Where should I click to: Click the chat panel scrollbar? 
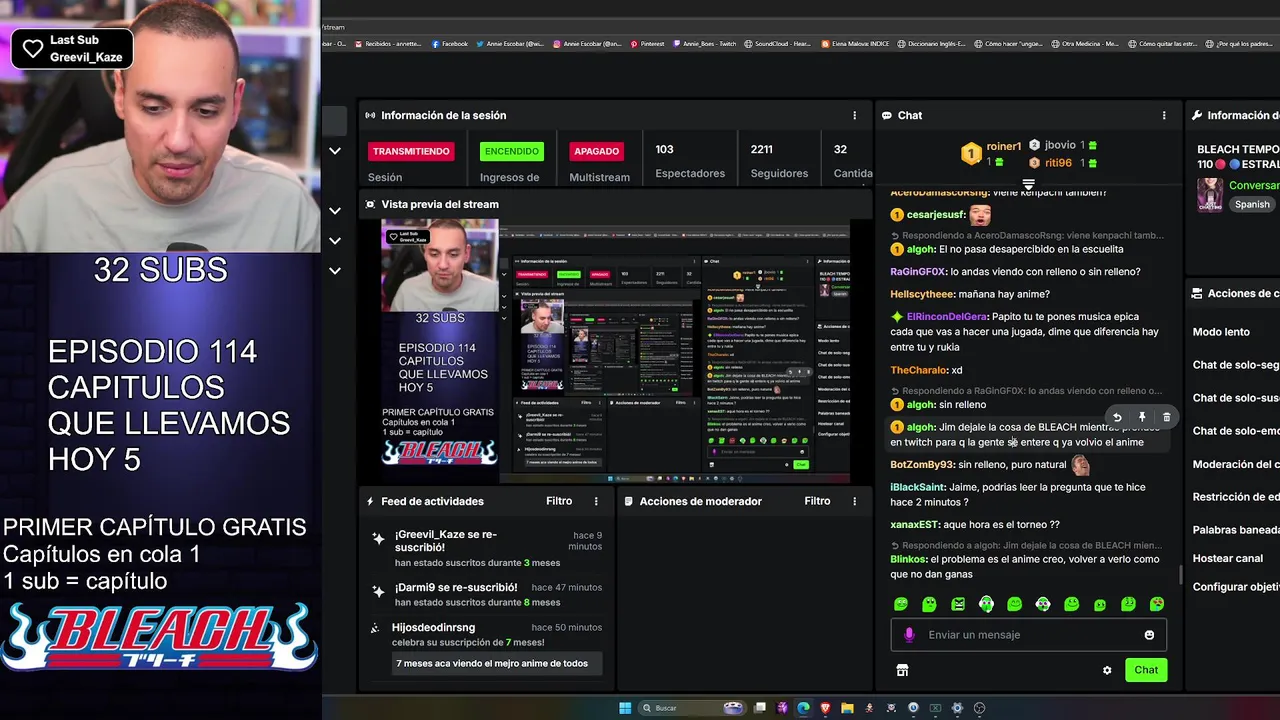[1180, 575]
